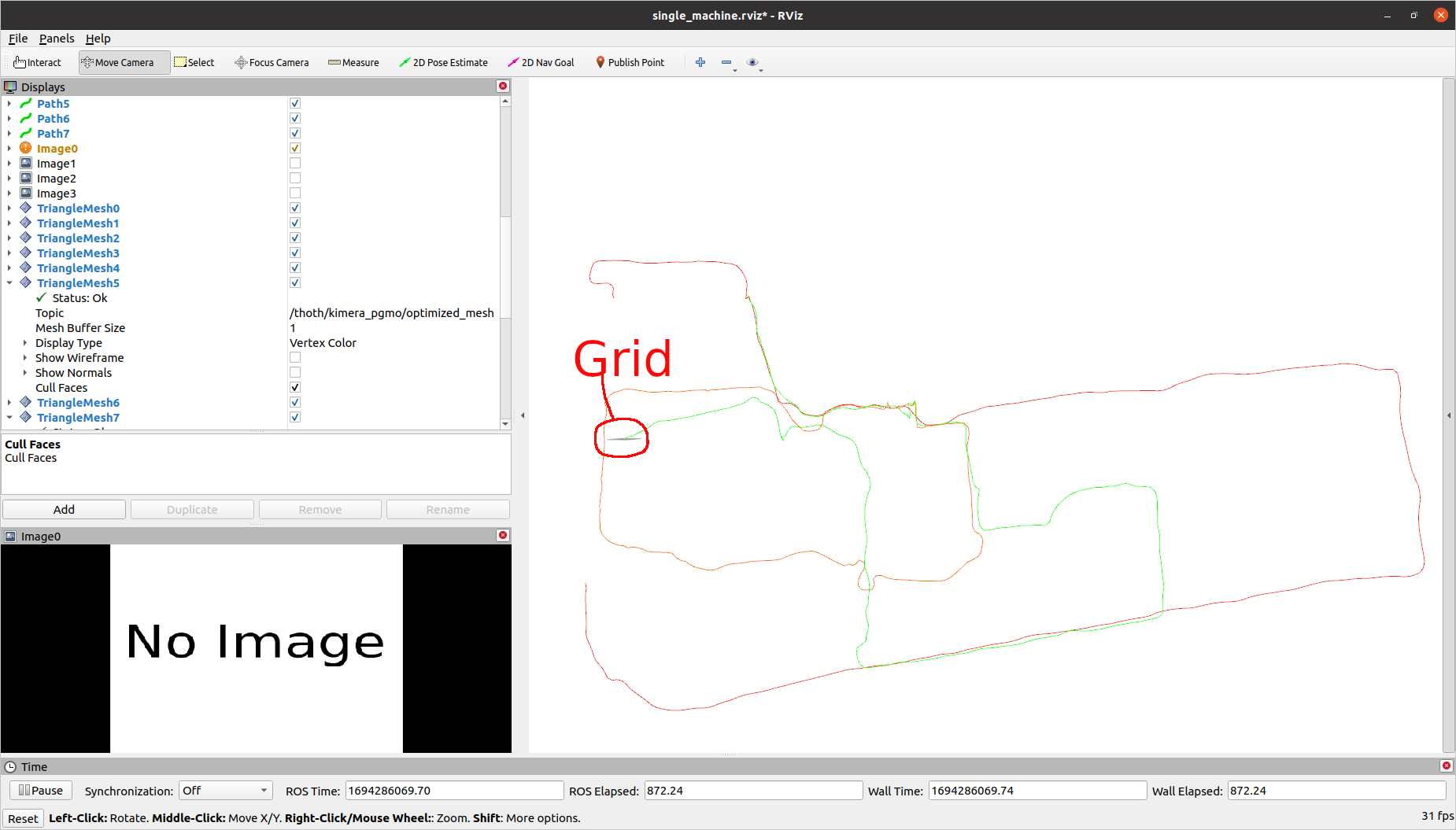Expand the TriangleMesh0 display entry
The image size is (1456, 830).
(x=9, y=208)
